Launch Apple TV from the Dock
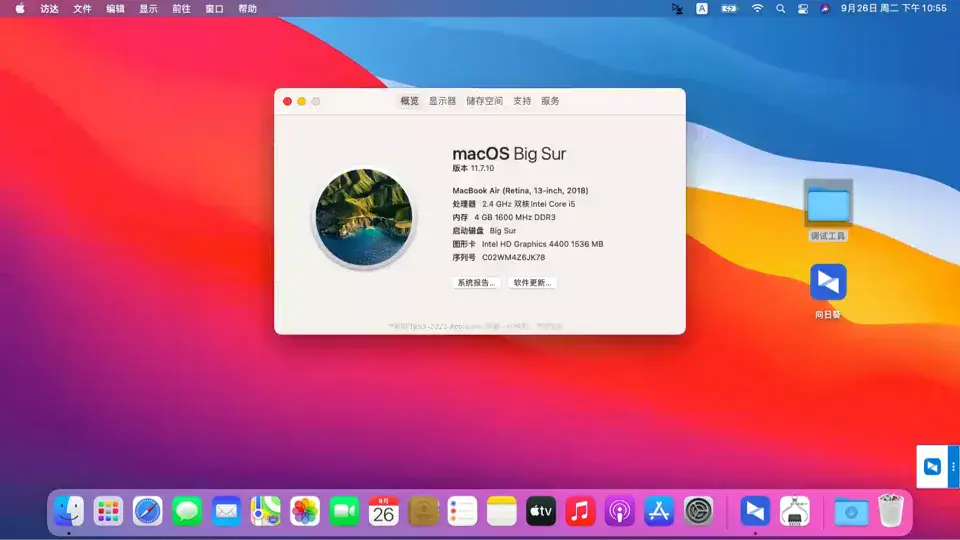The image size is (960, 540). [541, 511]
